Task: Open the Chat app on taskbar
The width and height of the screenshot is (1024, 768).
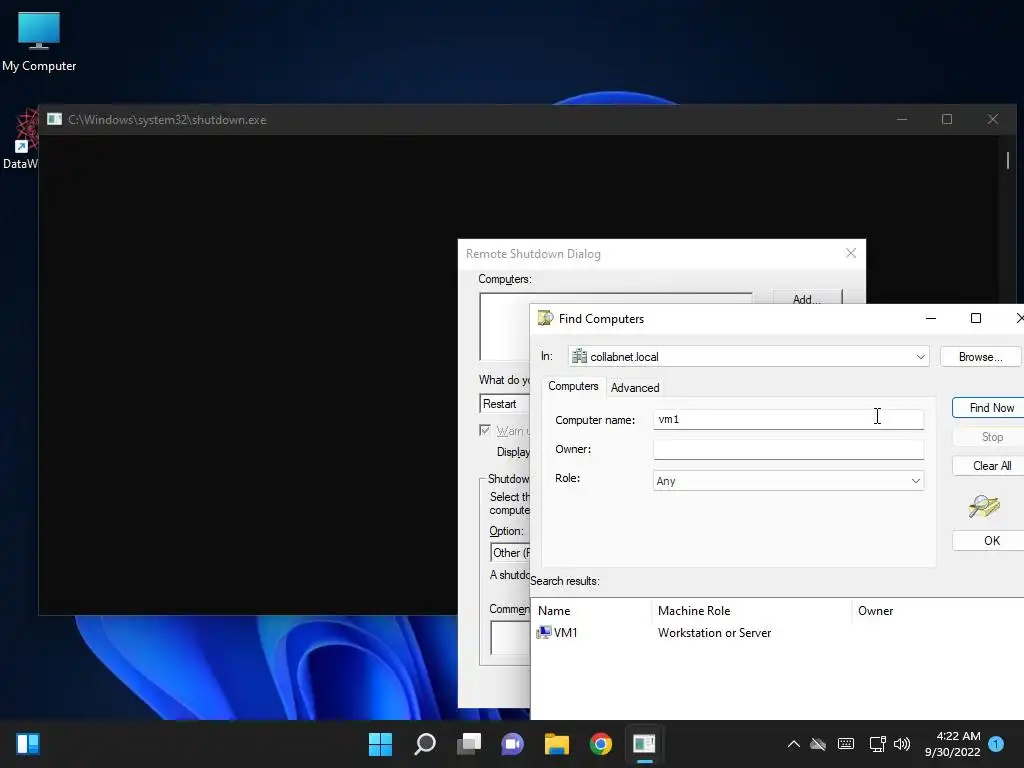Action: coord(513,744)
